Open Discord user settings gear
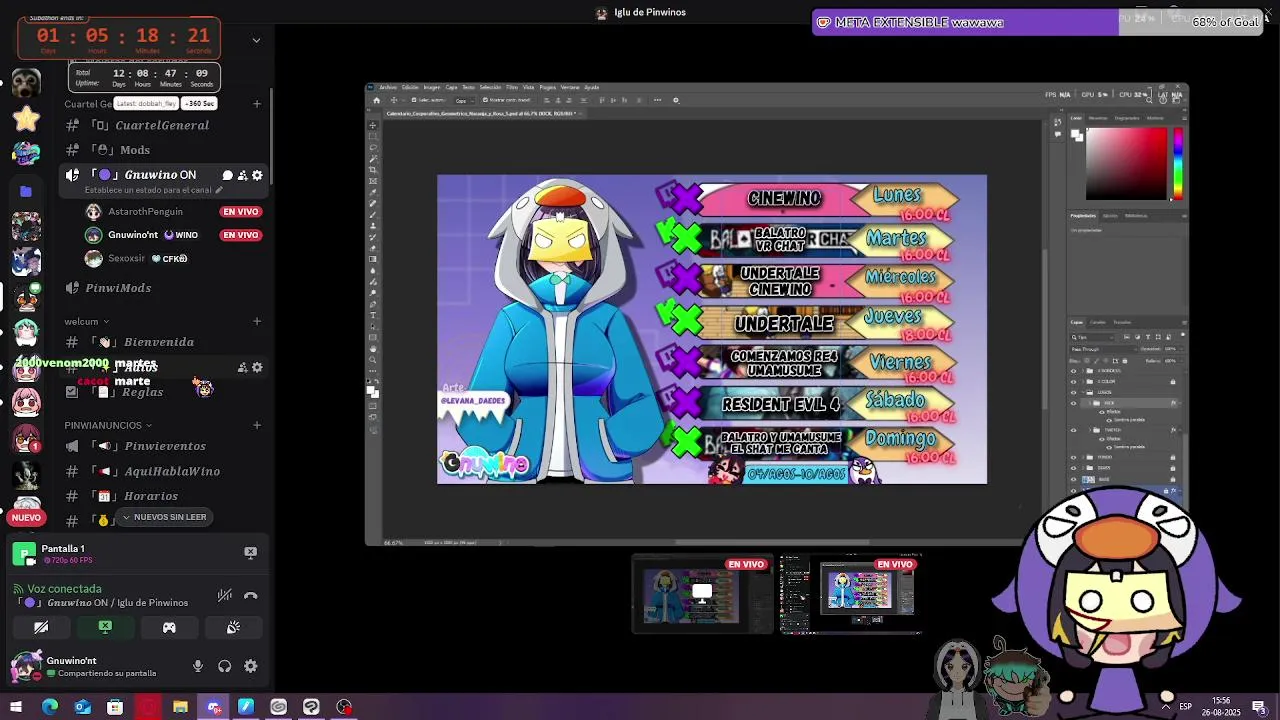This screenshot has width=1280, height=720. coord(251,666)
